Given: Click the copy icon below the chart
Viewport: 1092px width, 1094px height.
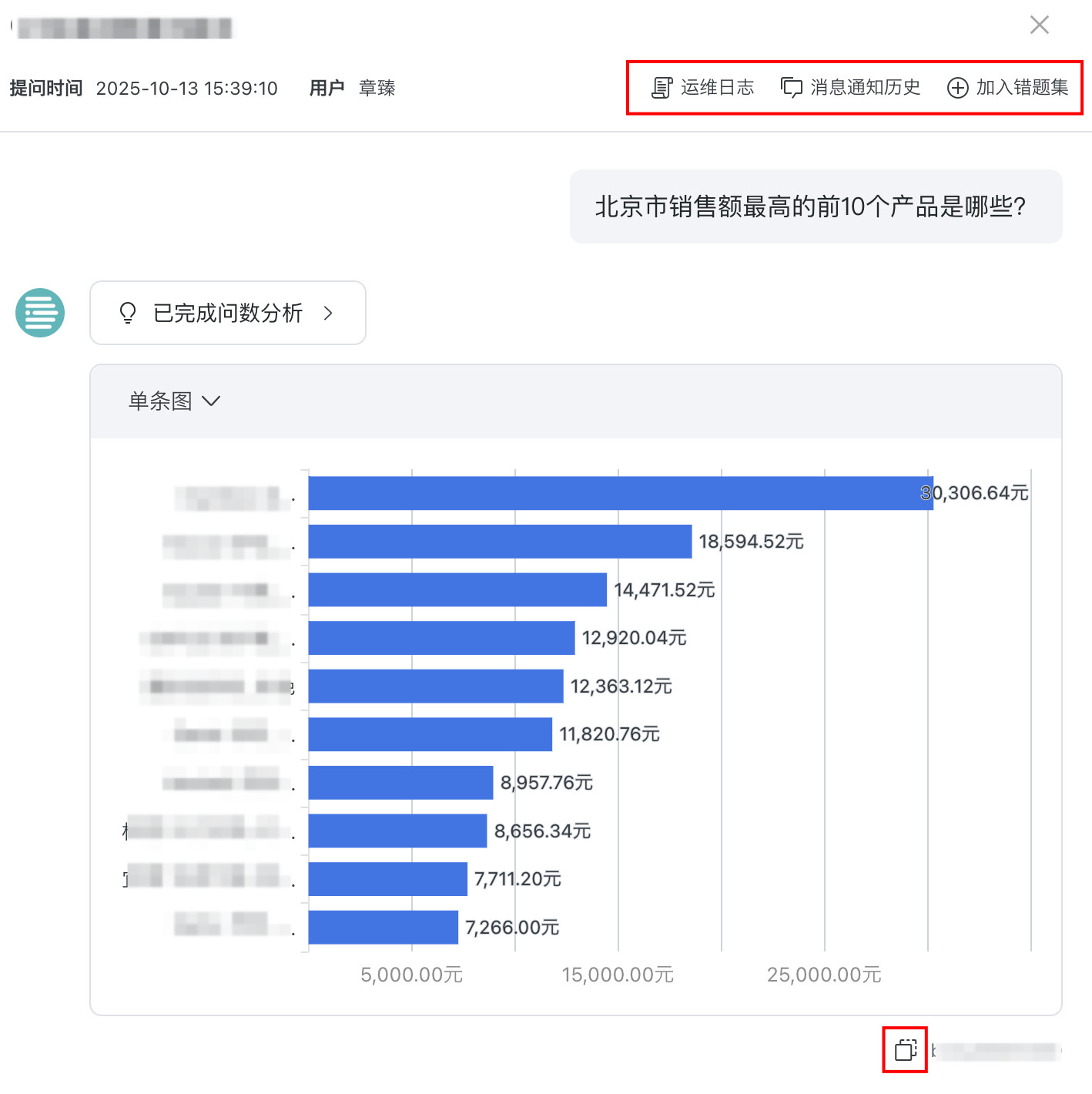Looking at the screenshot, I should tap(905, 1049).
